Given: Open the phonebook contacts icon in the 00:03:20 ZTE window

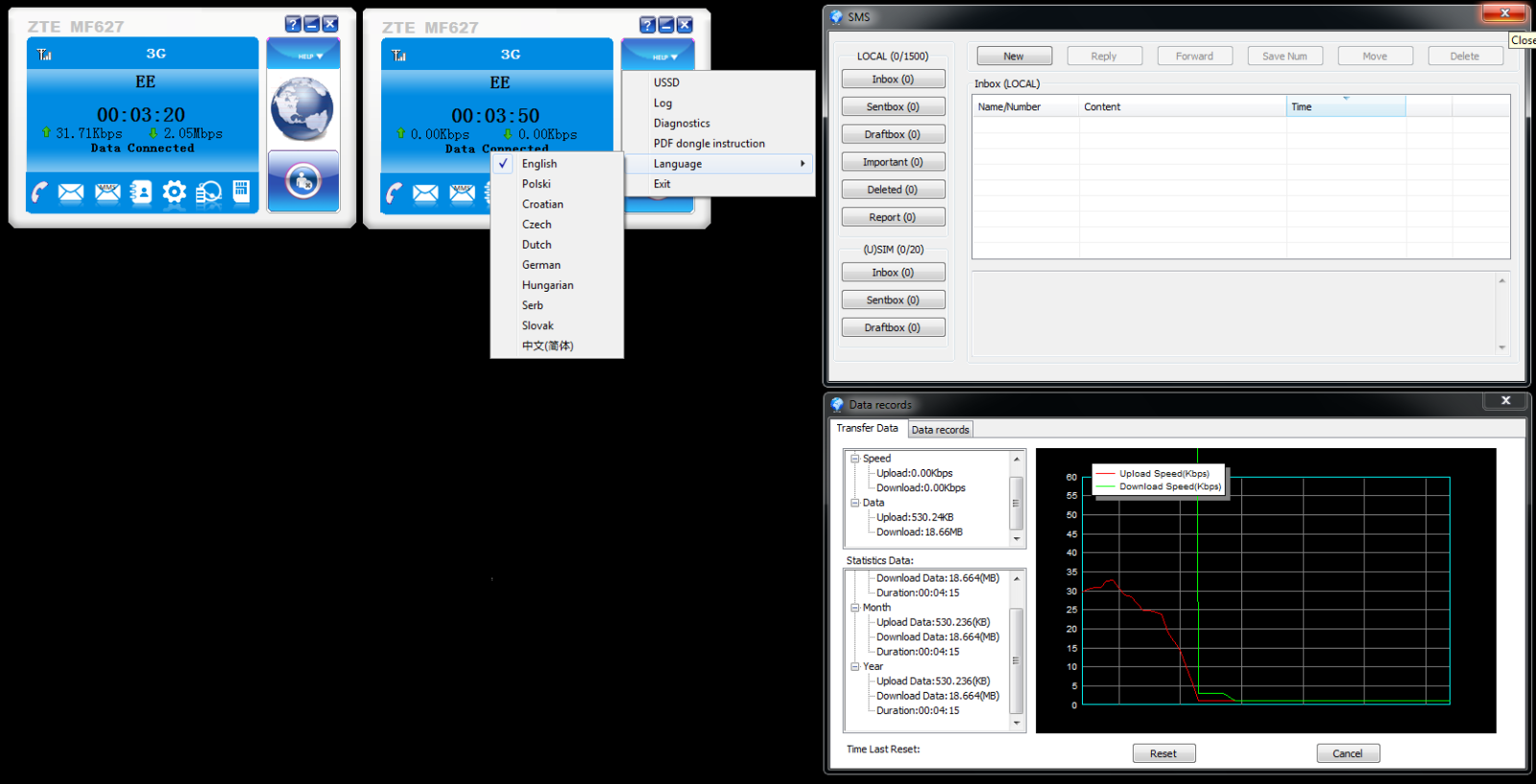Looking at the screenshot, I should coord(141,193).
